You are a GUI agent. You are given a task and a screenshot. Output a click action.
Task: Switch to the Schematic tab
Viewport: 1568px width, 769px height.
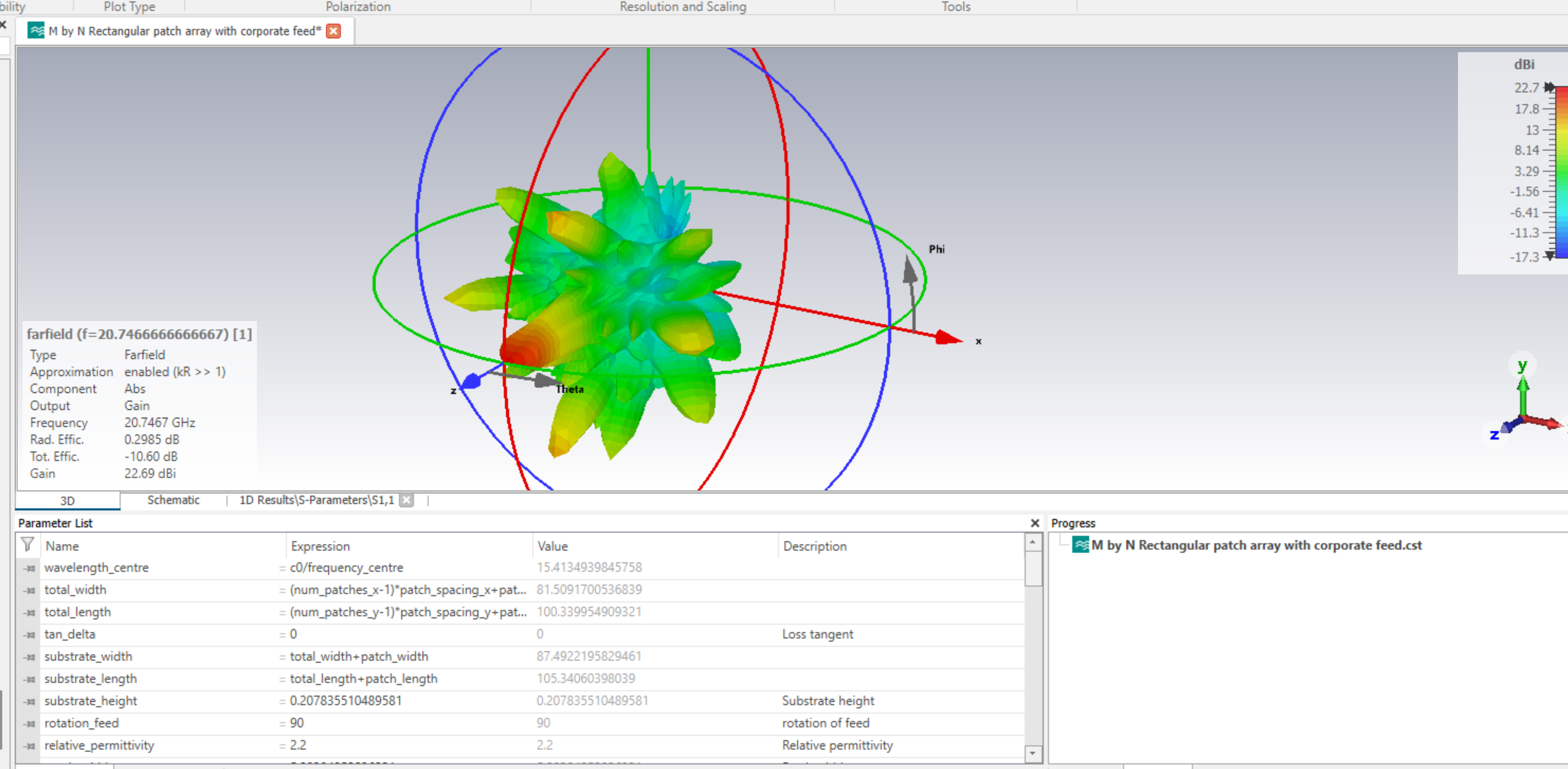[x=173, y=500]
